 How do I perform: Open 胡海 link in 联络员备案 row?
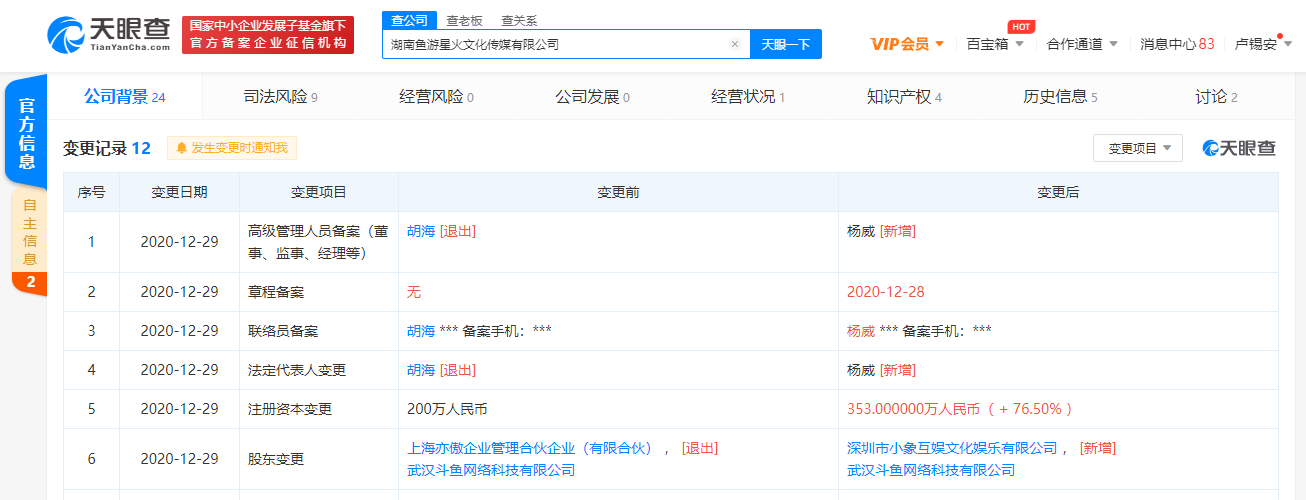(421, 331)
